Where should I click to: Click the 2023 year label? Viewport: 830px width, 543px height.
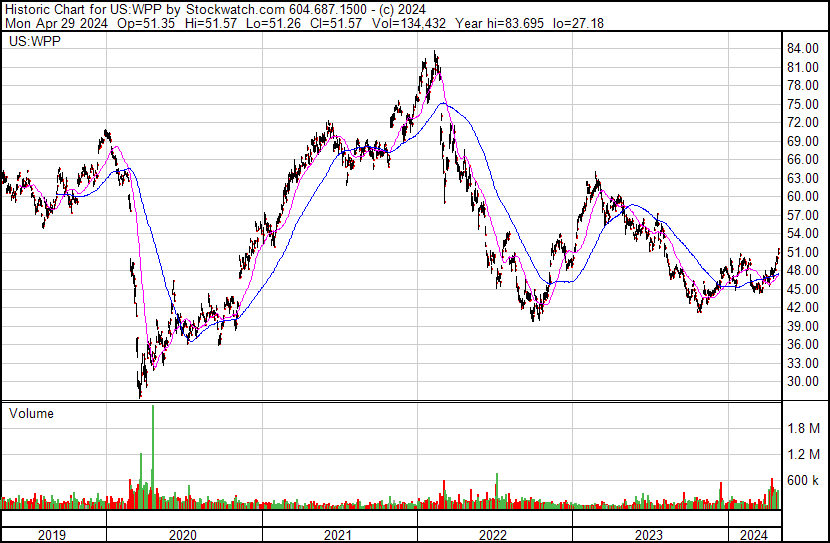click(x=648, y=535)
